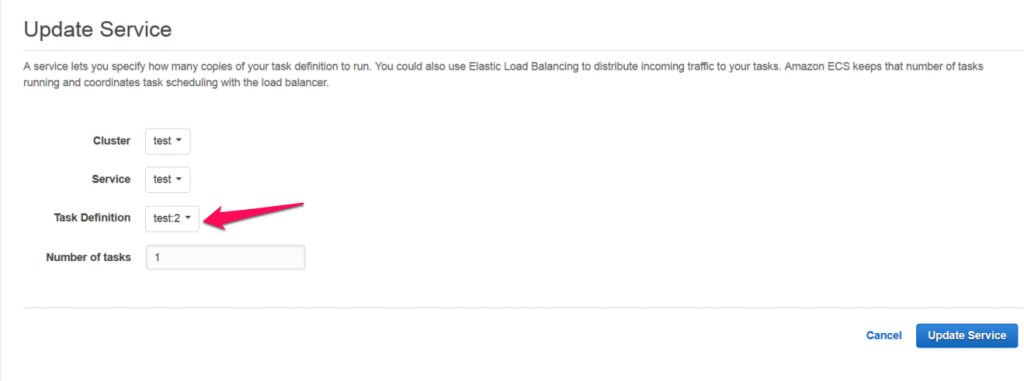Select the value 1 in tasks field
1024x381 pixels.
157,257
